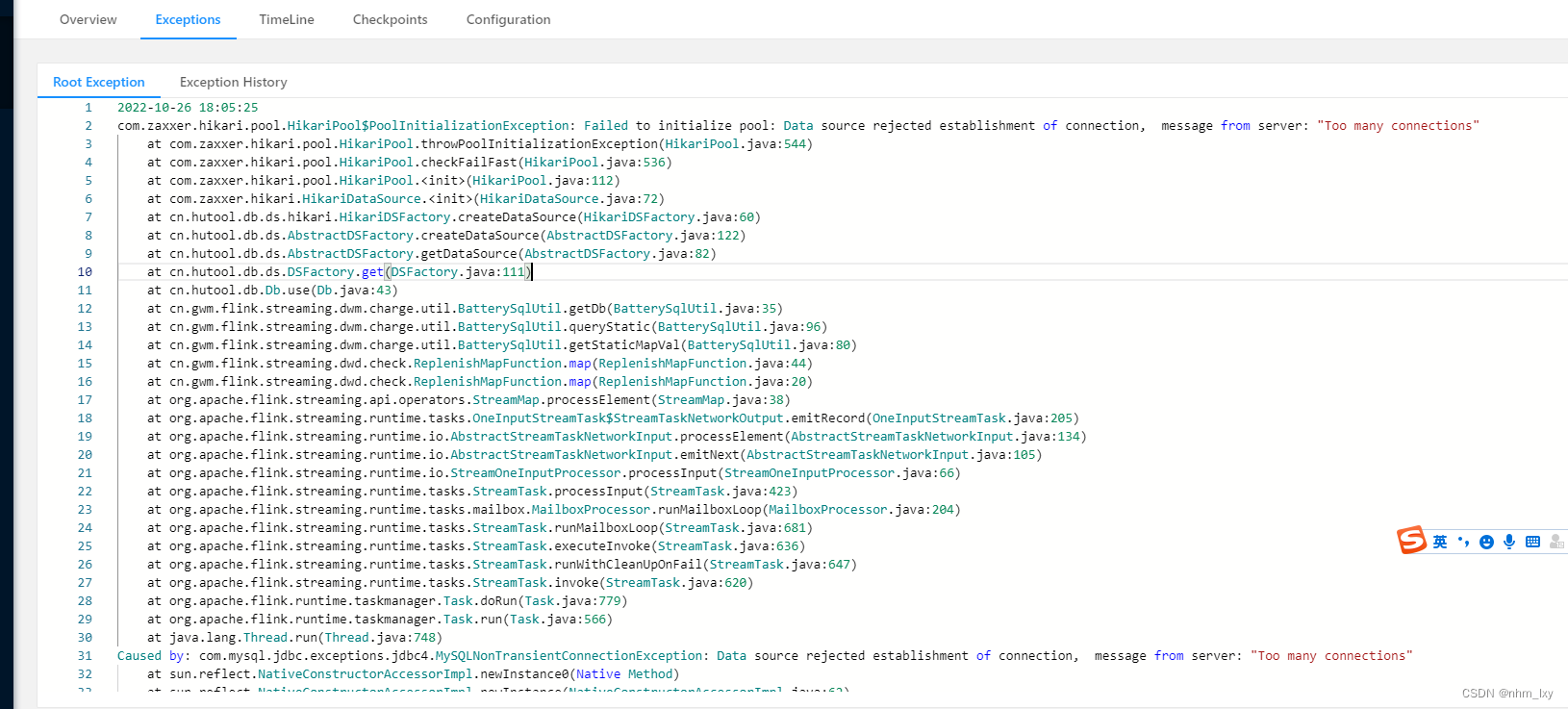
Task: Click getDataSource on line 9
Action: [468, 254]
